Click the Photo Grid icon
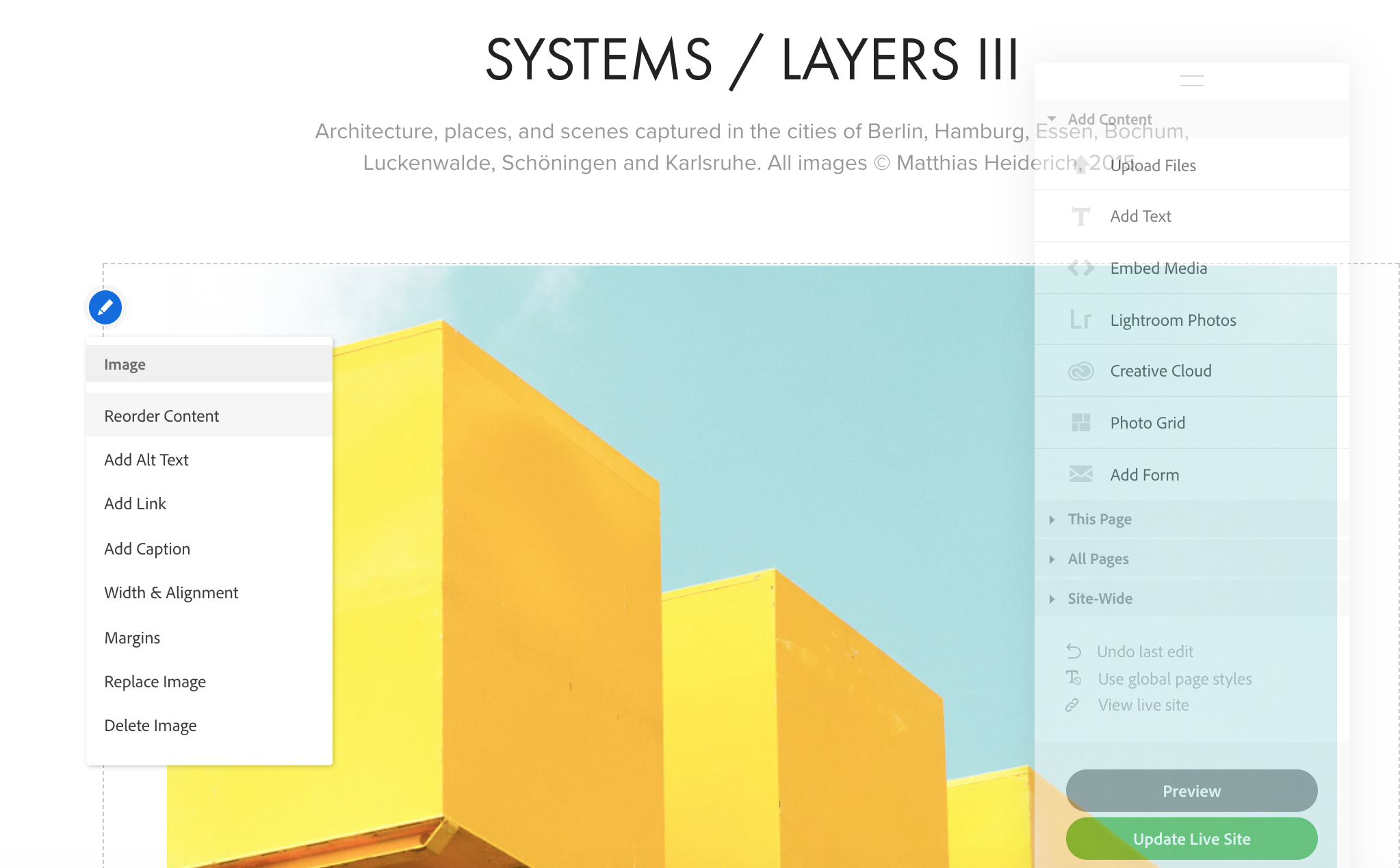This screenshot has width=1400, height=868. tap(1080, 422)
